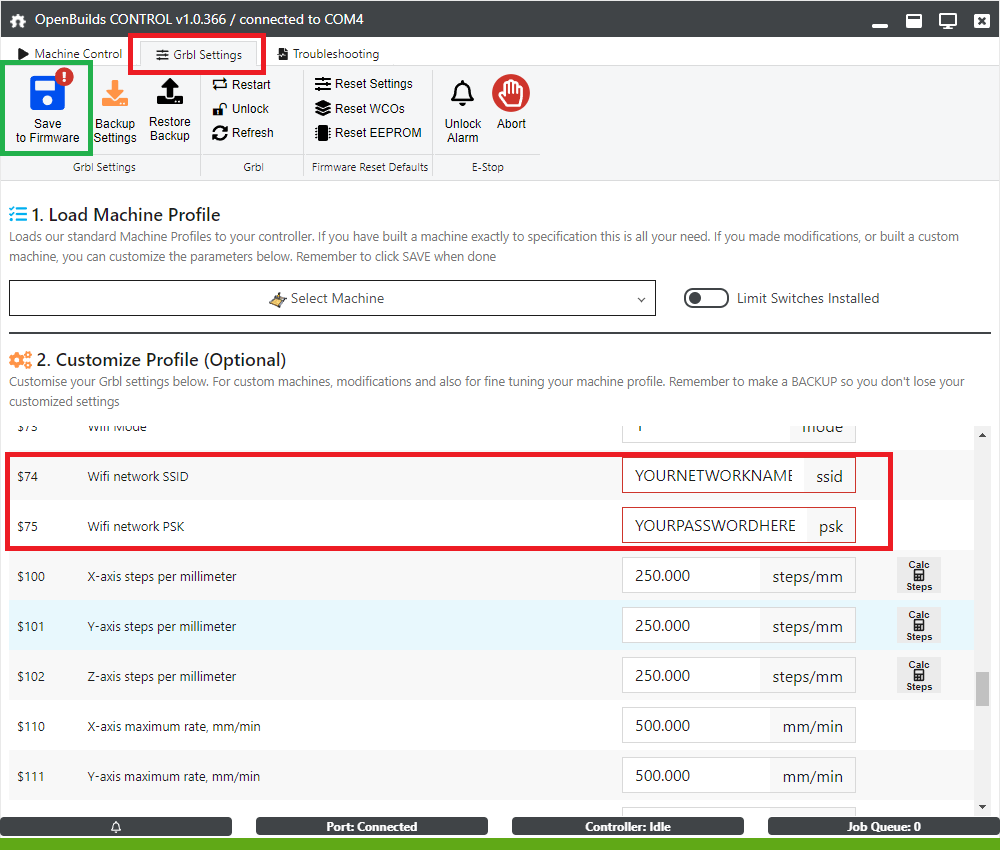Image resolution: width=1002 pixels, height=853 pixels.
Task: Hit the red Abort stop icon
Action: pyautogui.click(x=511, y=94)
